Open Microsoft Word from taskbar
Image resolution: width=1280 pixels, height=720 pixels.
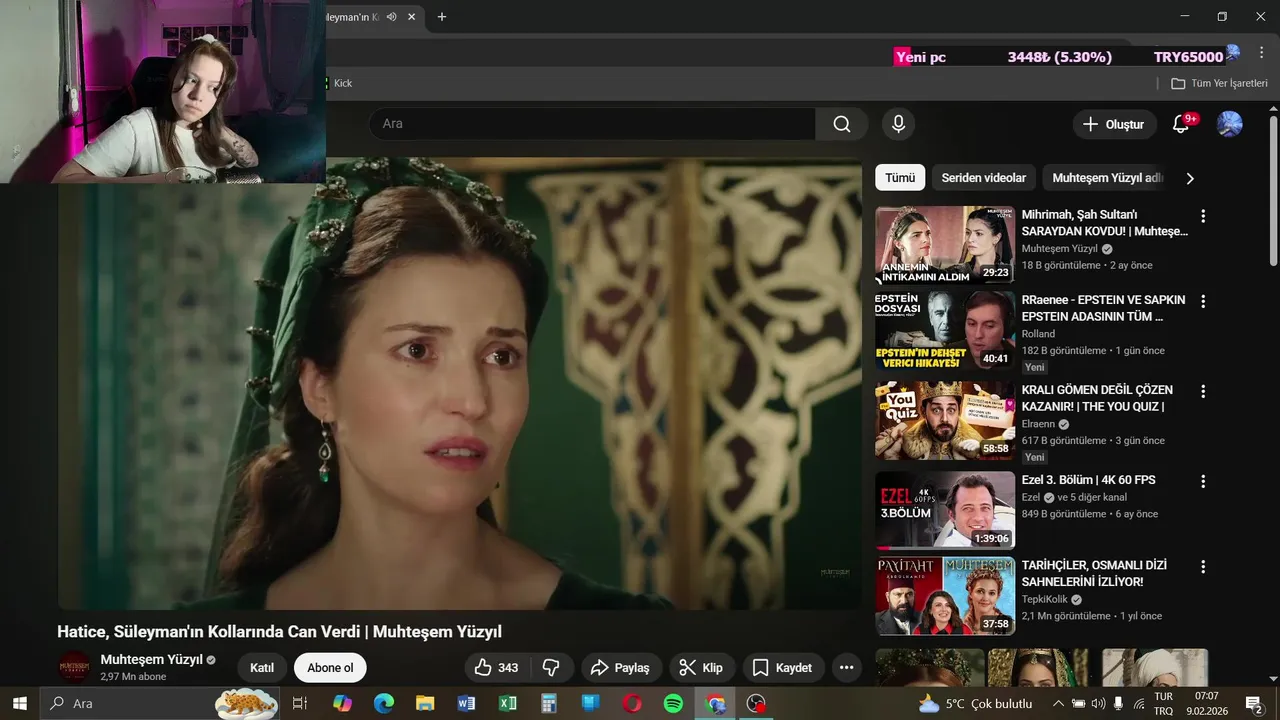pos(467,703)
